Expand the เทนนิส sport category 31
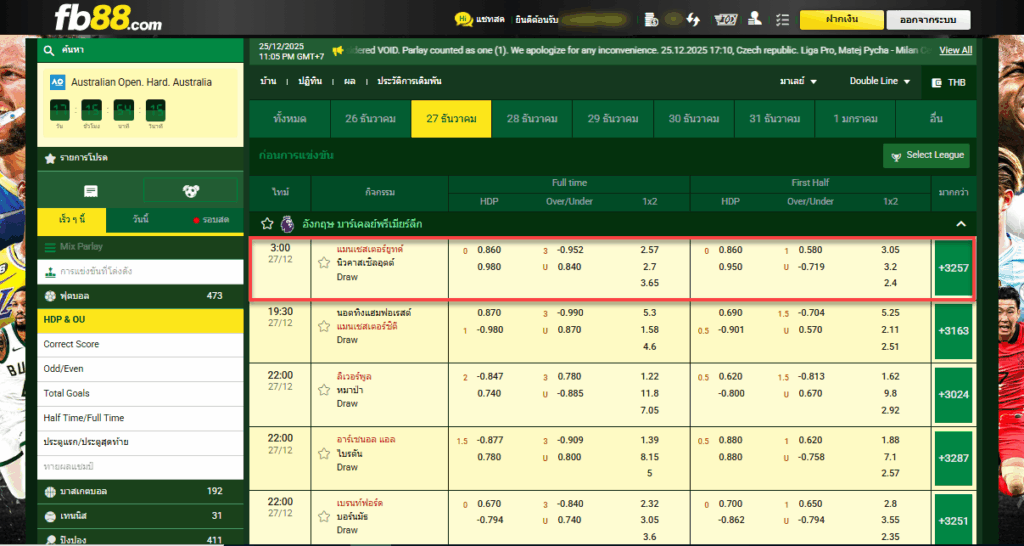 (140, 516)
